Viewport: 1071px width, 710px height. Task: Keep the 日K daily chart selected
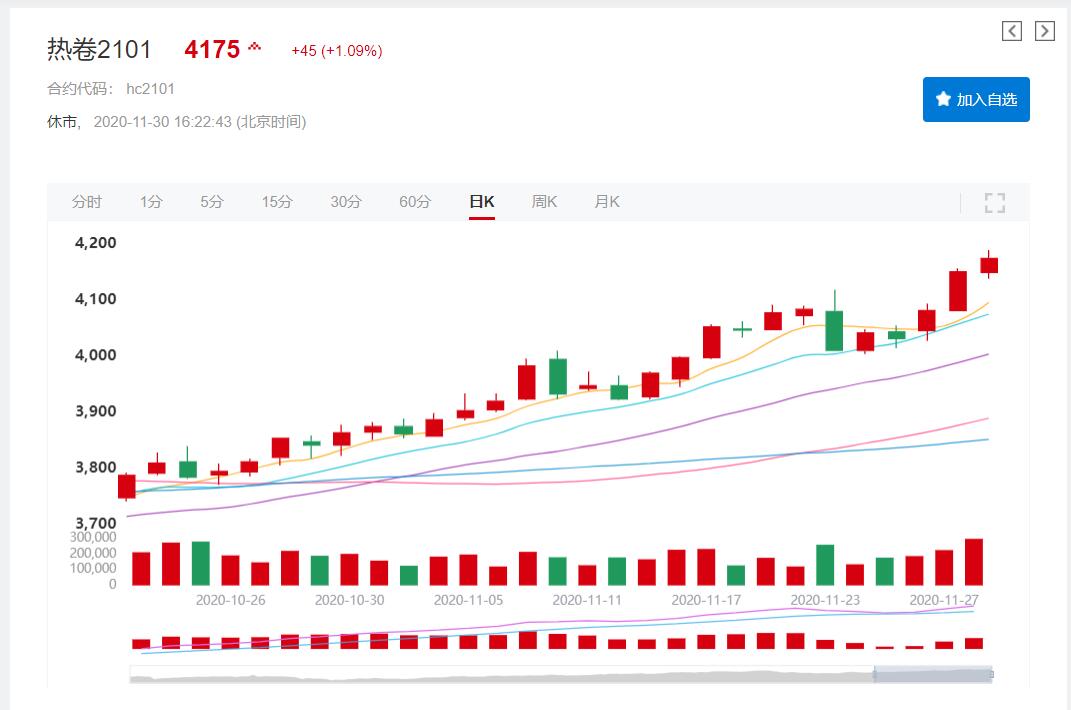[482, 202]
